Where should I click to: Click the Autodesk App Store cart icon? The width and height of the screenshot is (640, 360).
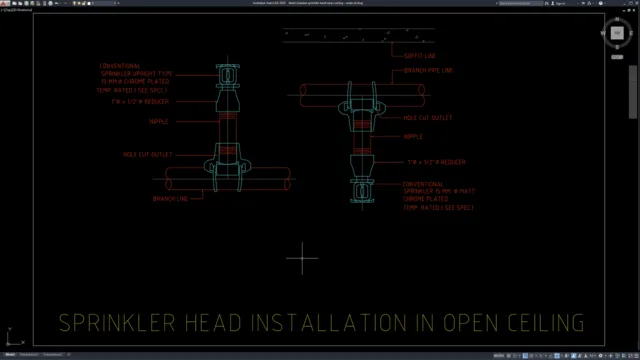[x=583, y=3]
